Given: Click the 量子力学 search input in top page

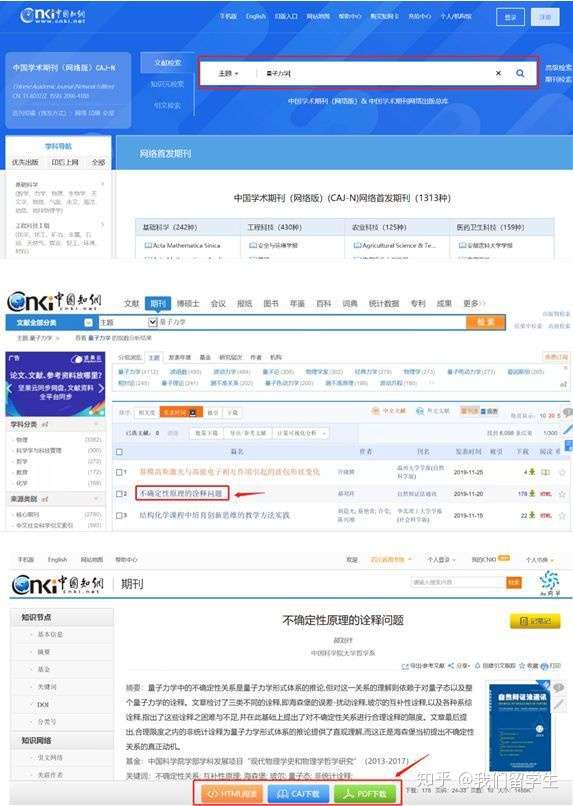Looking at the screenshot, I should [375, 74].
